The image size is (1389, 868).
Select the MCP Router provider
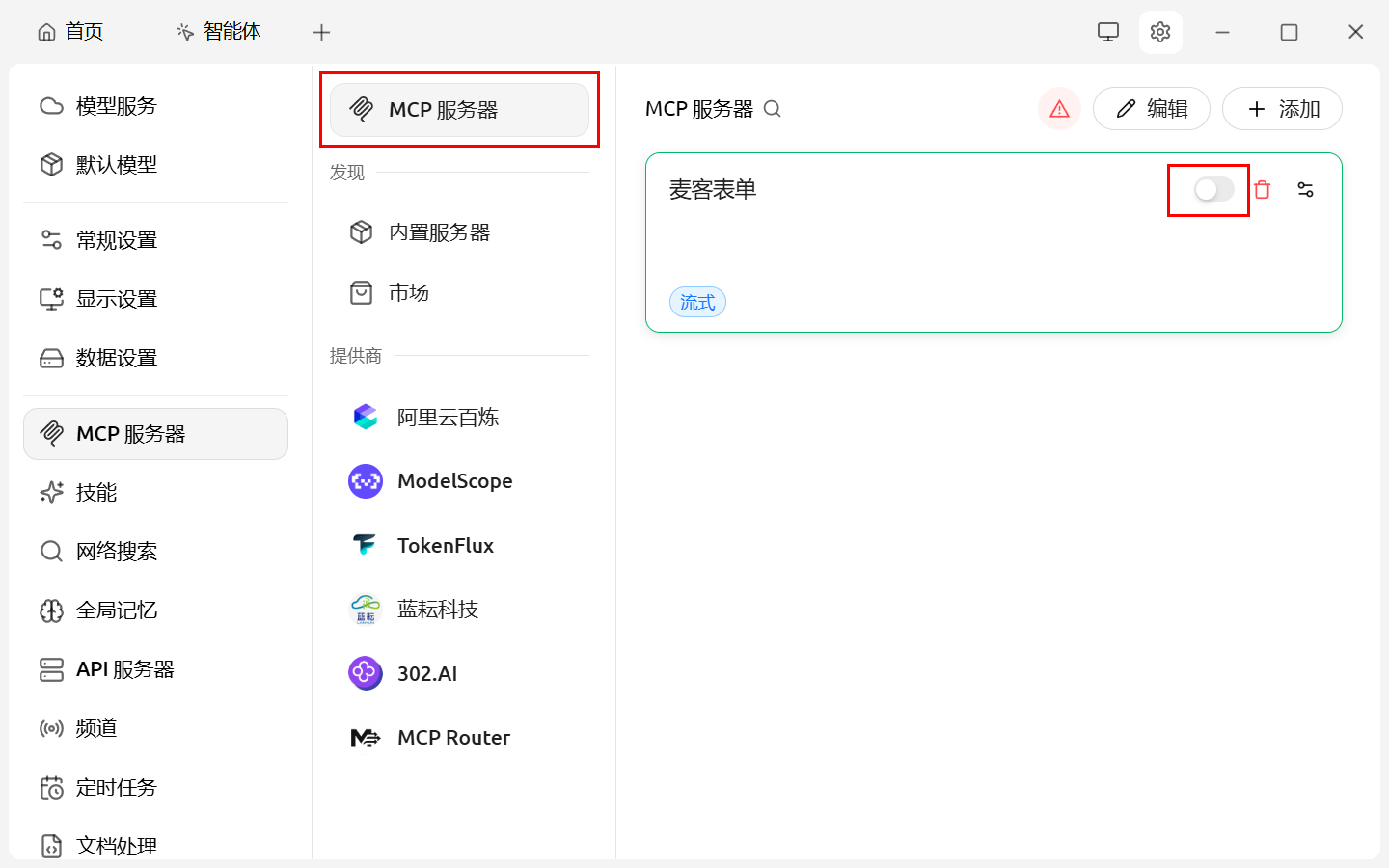pos(453,738)
